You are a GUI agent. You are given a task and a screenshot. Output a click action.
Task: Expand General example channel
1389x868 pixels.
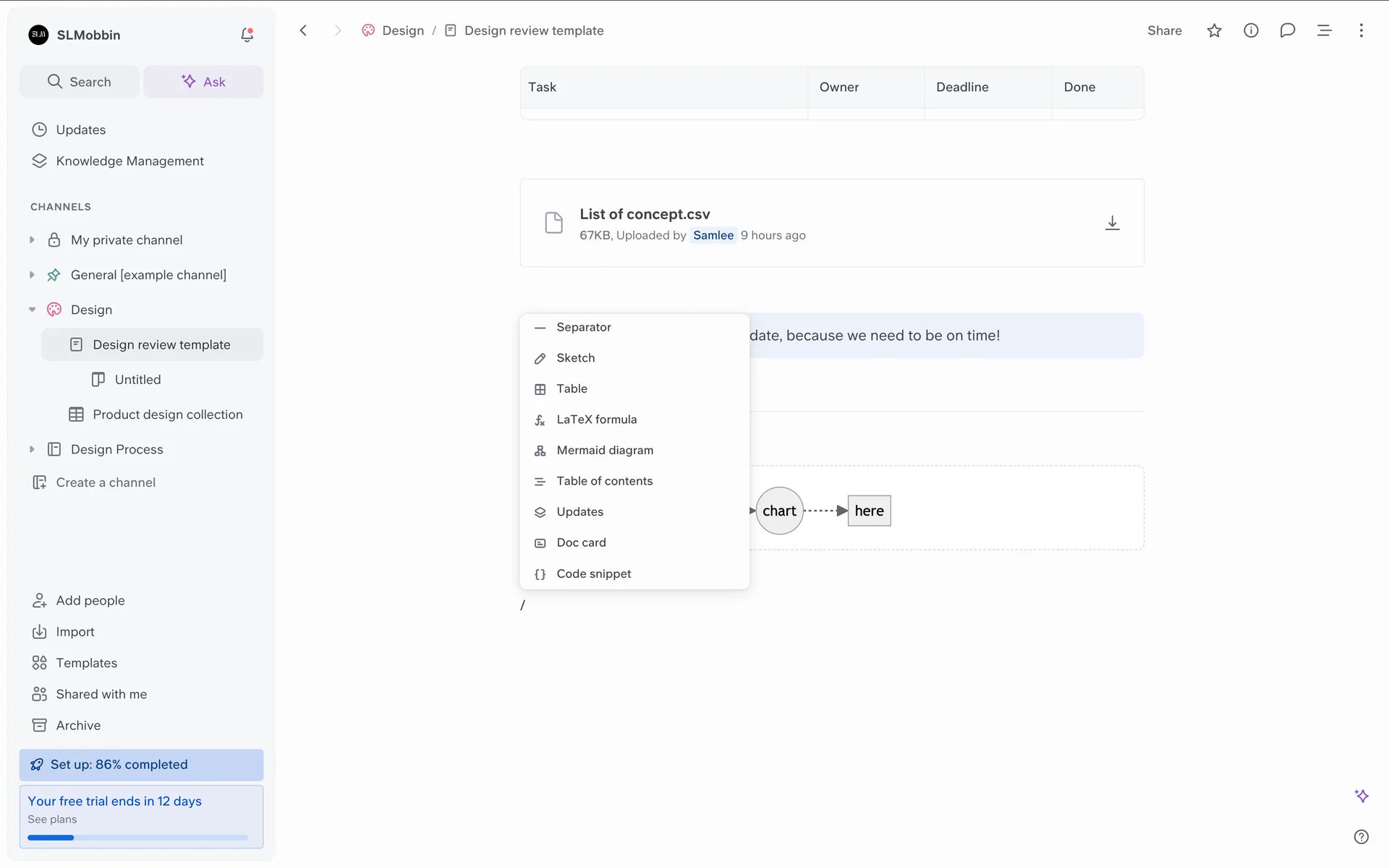point(32,275)
